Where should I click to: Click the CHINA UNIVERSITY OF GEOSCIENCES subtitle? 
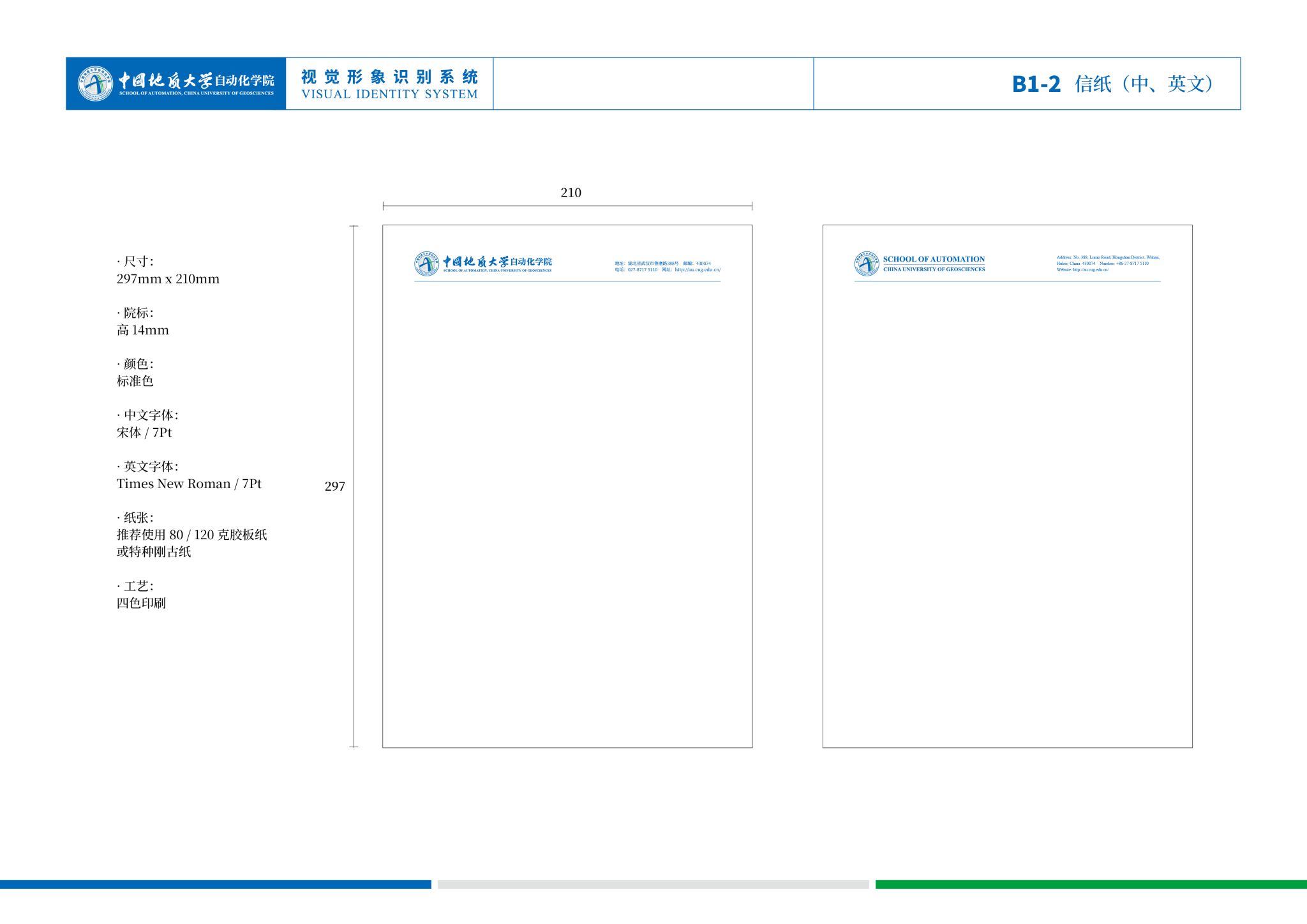coord(934,269)
